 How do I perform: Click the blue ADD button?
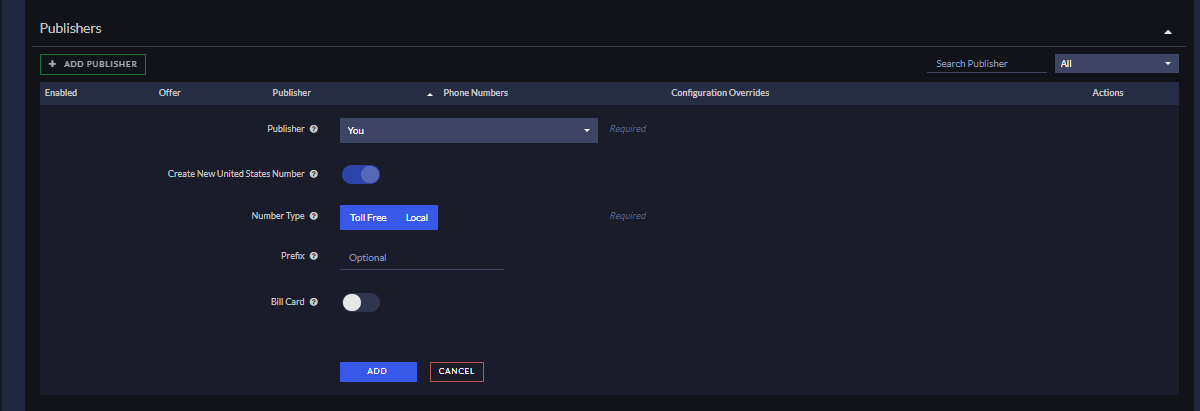(378, 371)
